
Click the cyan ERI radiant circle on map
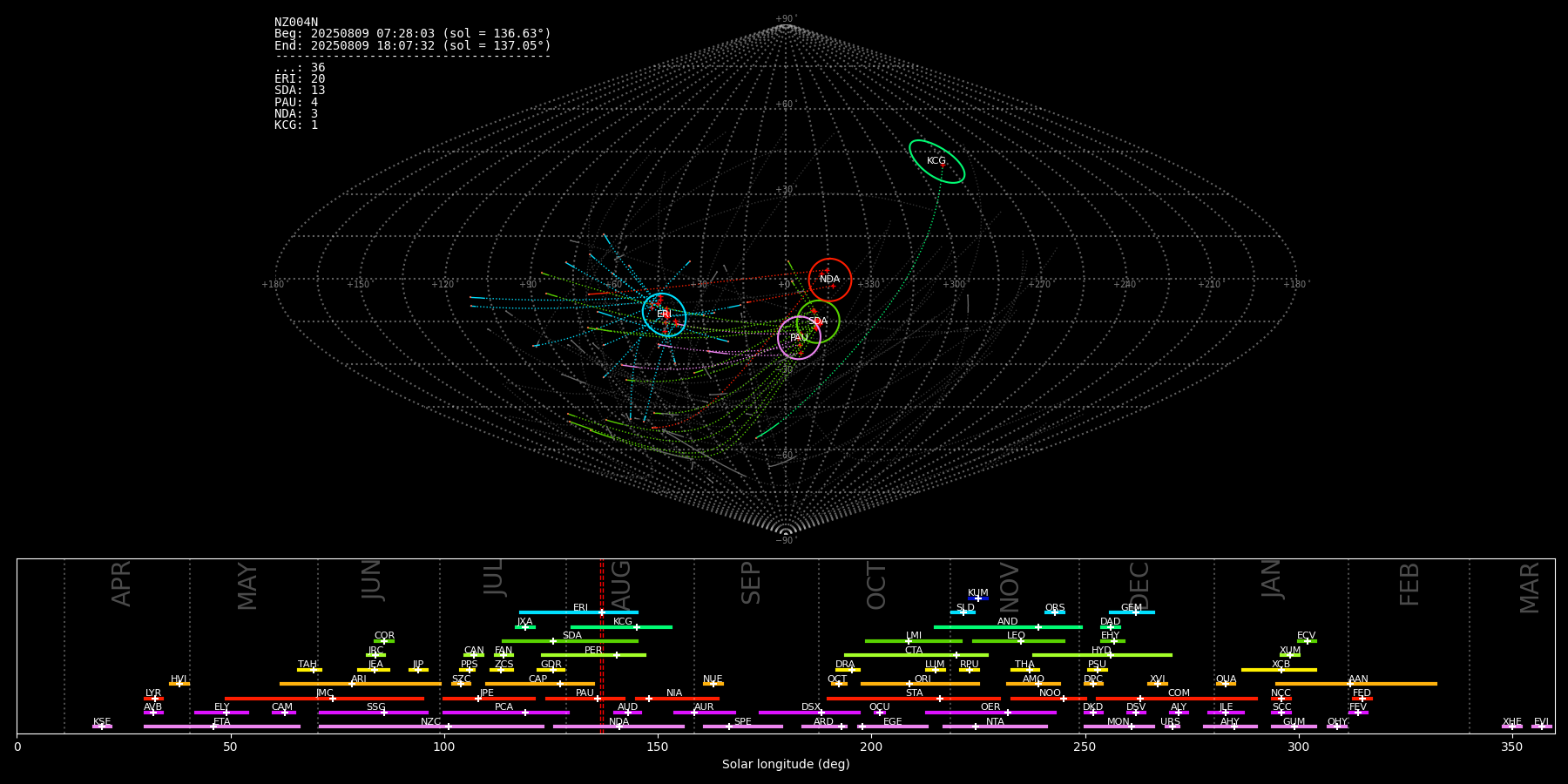coord(665,314)
